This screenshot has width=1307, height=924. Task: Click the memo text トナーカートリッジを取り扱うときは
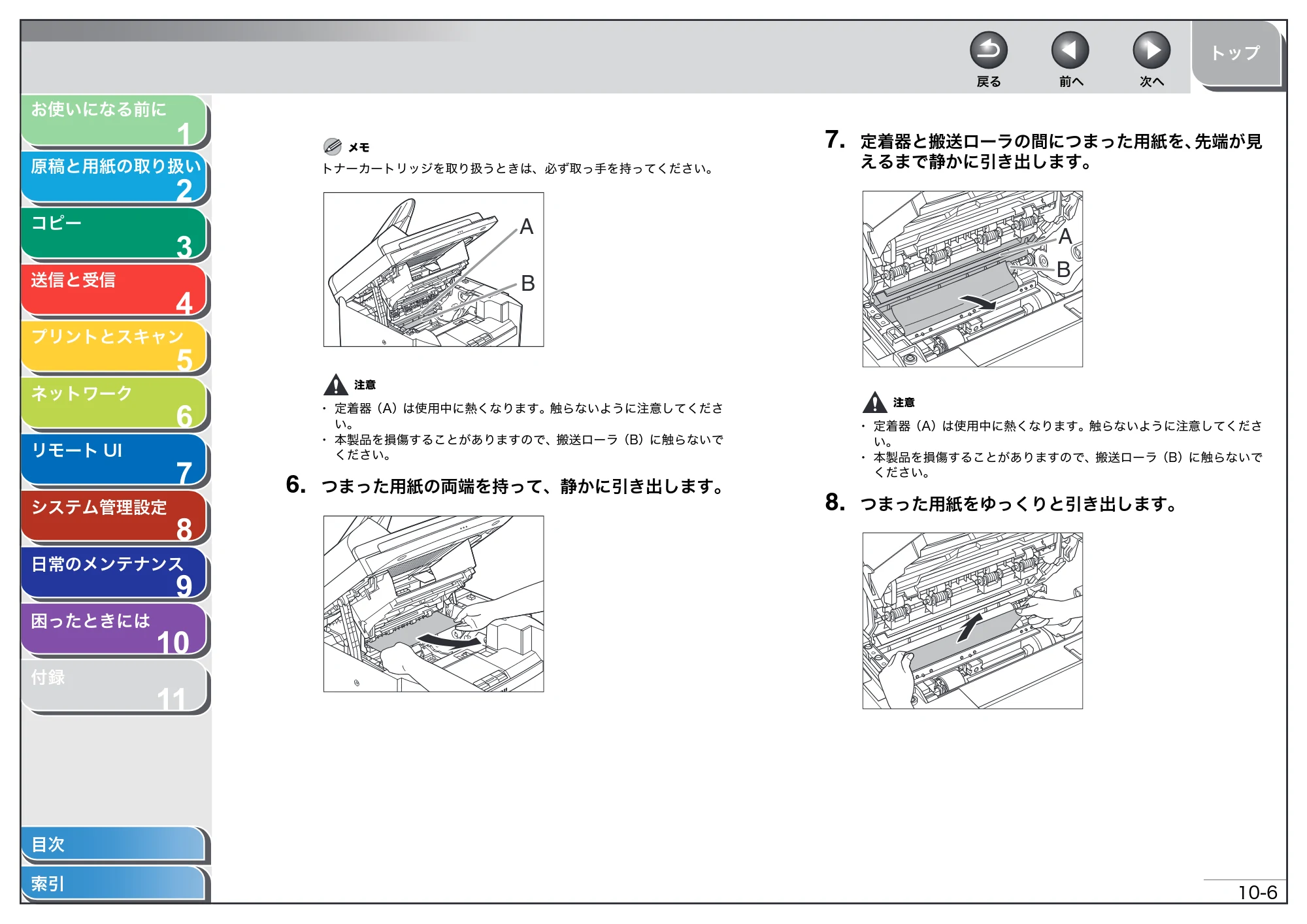[x=518, y=169]
